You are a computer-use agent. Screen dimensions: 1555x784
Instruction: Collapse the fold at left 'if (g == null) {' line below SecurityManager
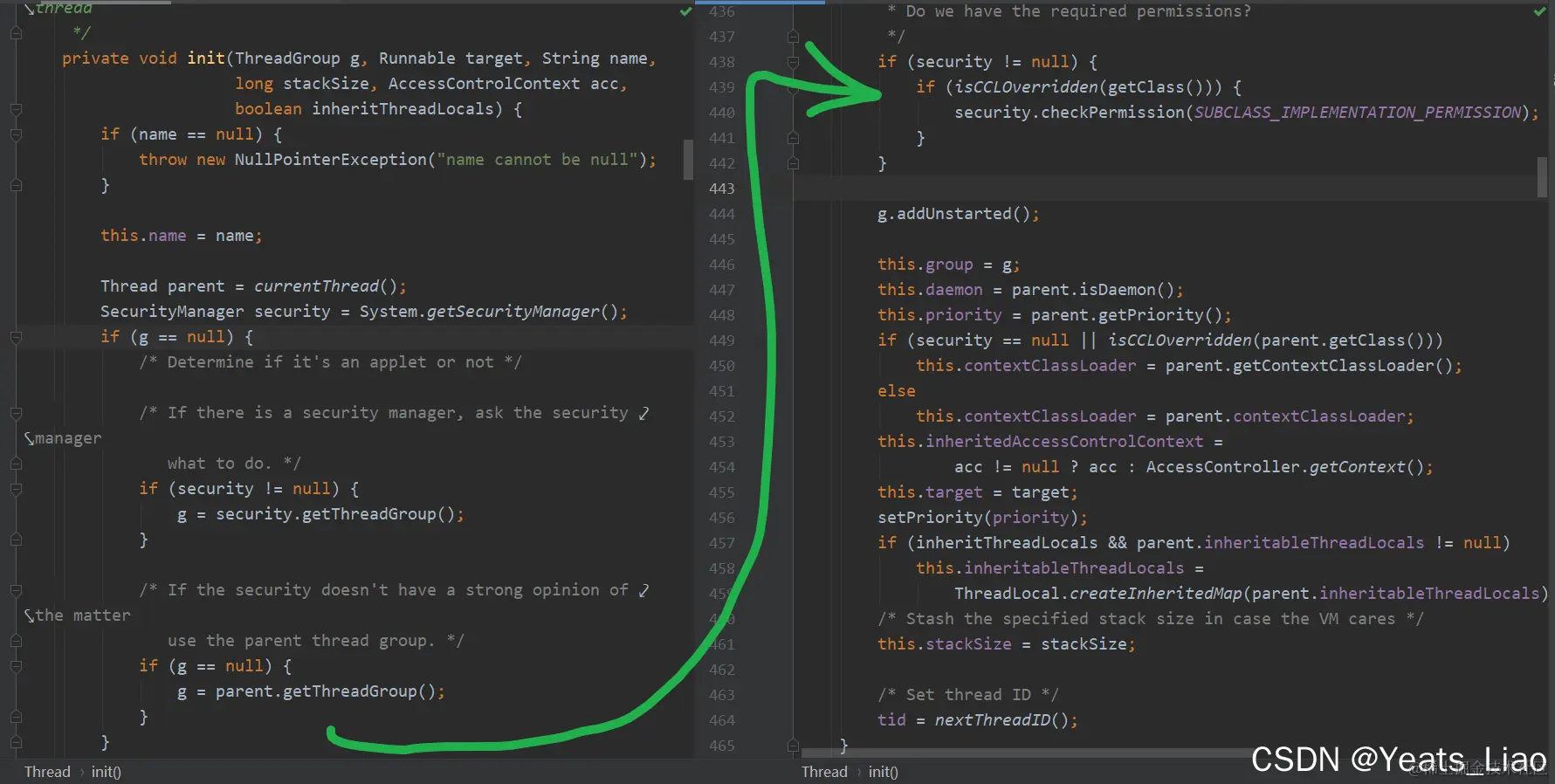pos(16,337)
